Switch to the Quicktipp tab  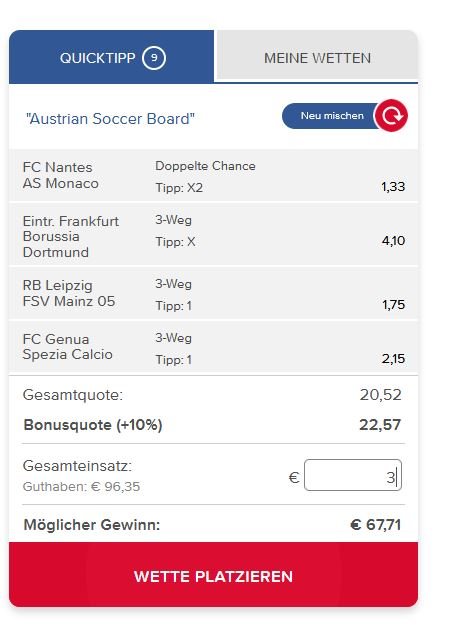point(112,56)
